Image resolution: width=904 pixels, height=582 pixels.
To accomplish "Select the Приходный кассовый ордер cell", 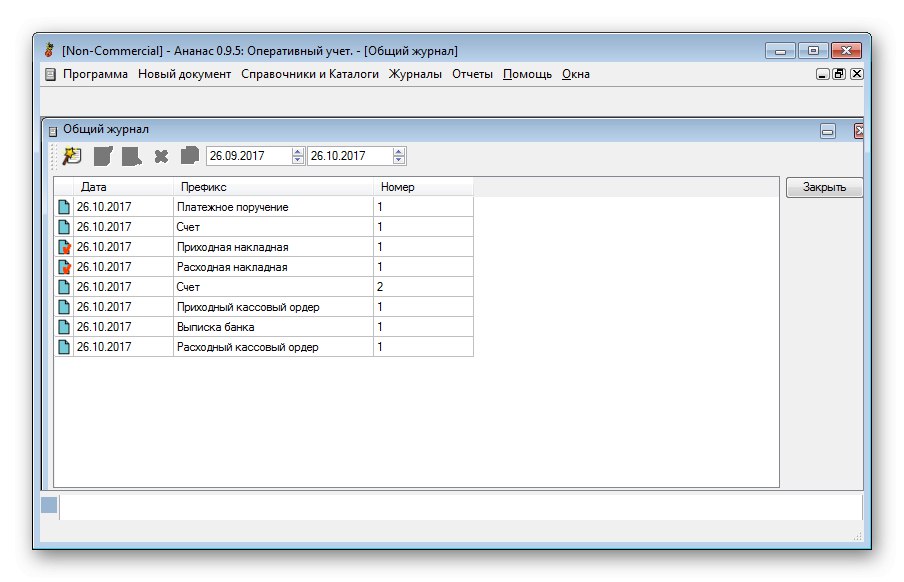I will [x=273, y=307].
